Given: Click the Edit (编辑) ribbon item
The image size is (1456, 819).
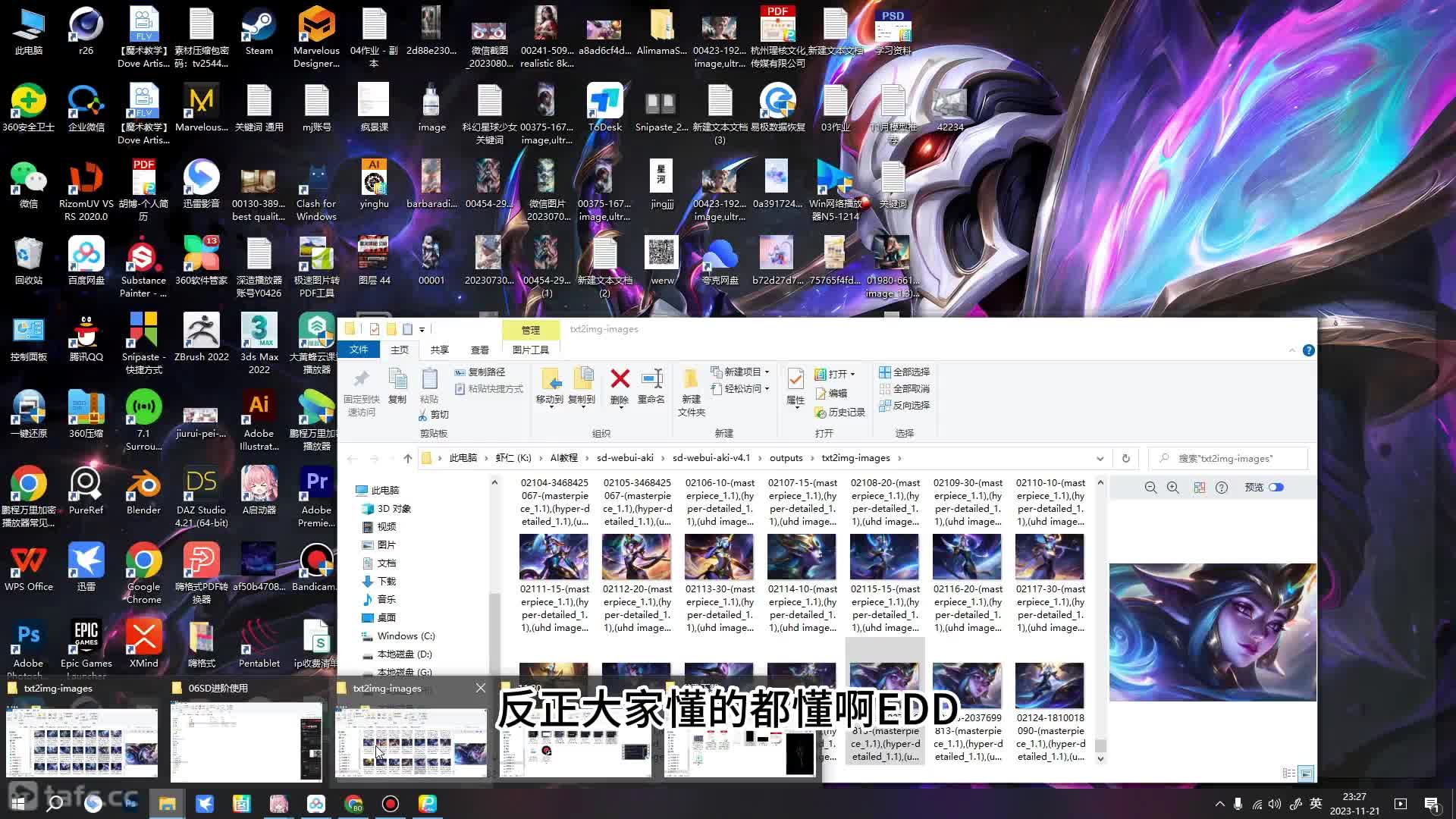Looking at the screenshot, I should point(831,394).
